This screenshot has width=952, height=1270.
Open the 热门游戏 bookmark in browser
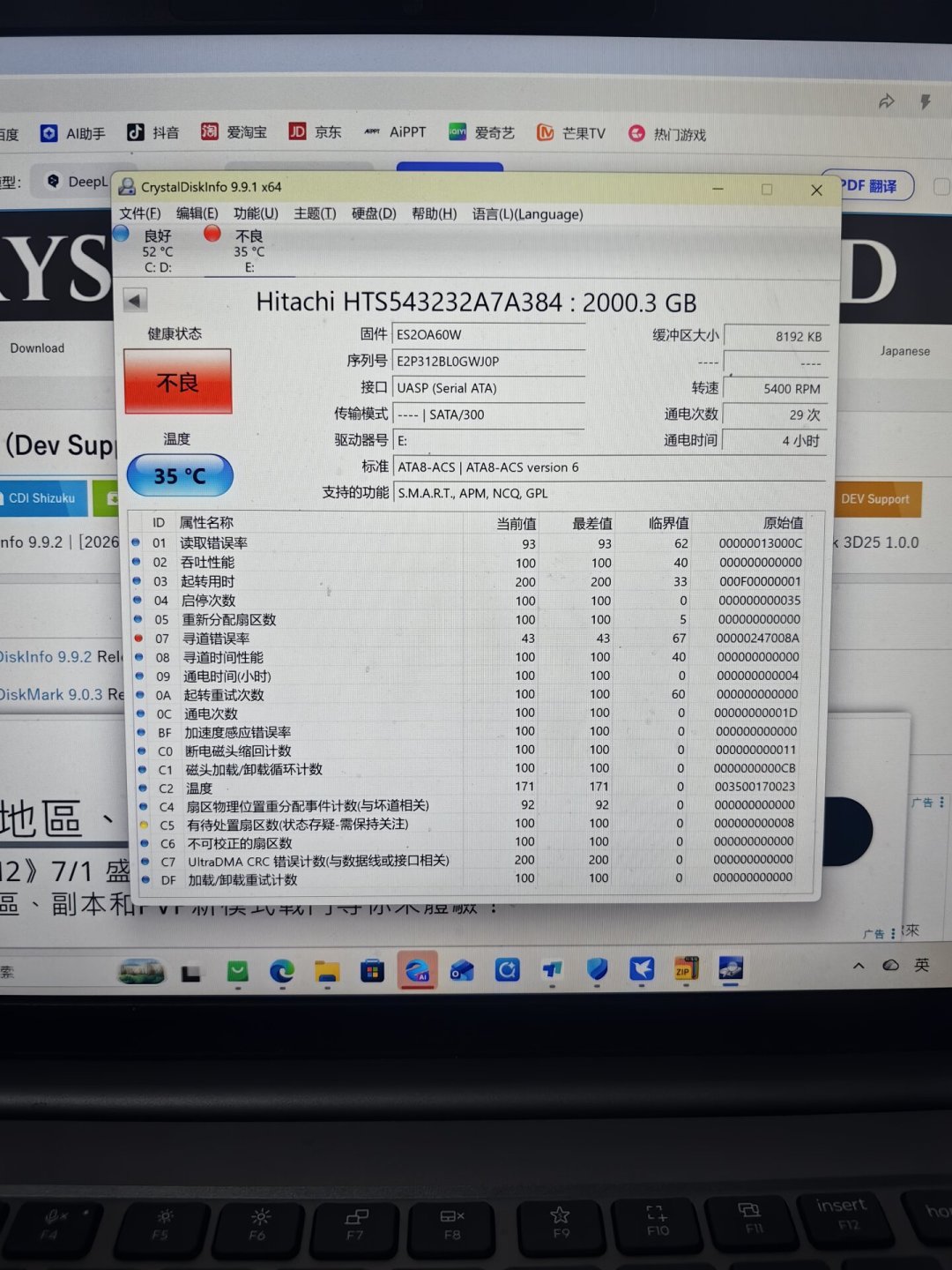[x=667, y=134]
